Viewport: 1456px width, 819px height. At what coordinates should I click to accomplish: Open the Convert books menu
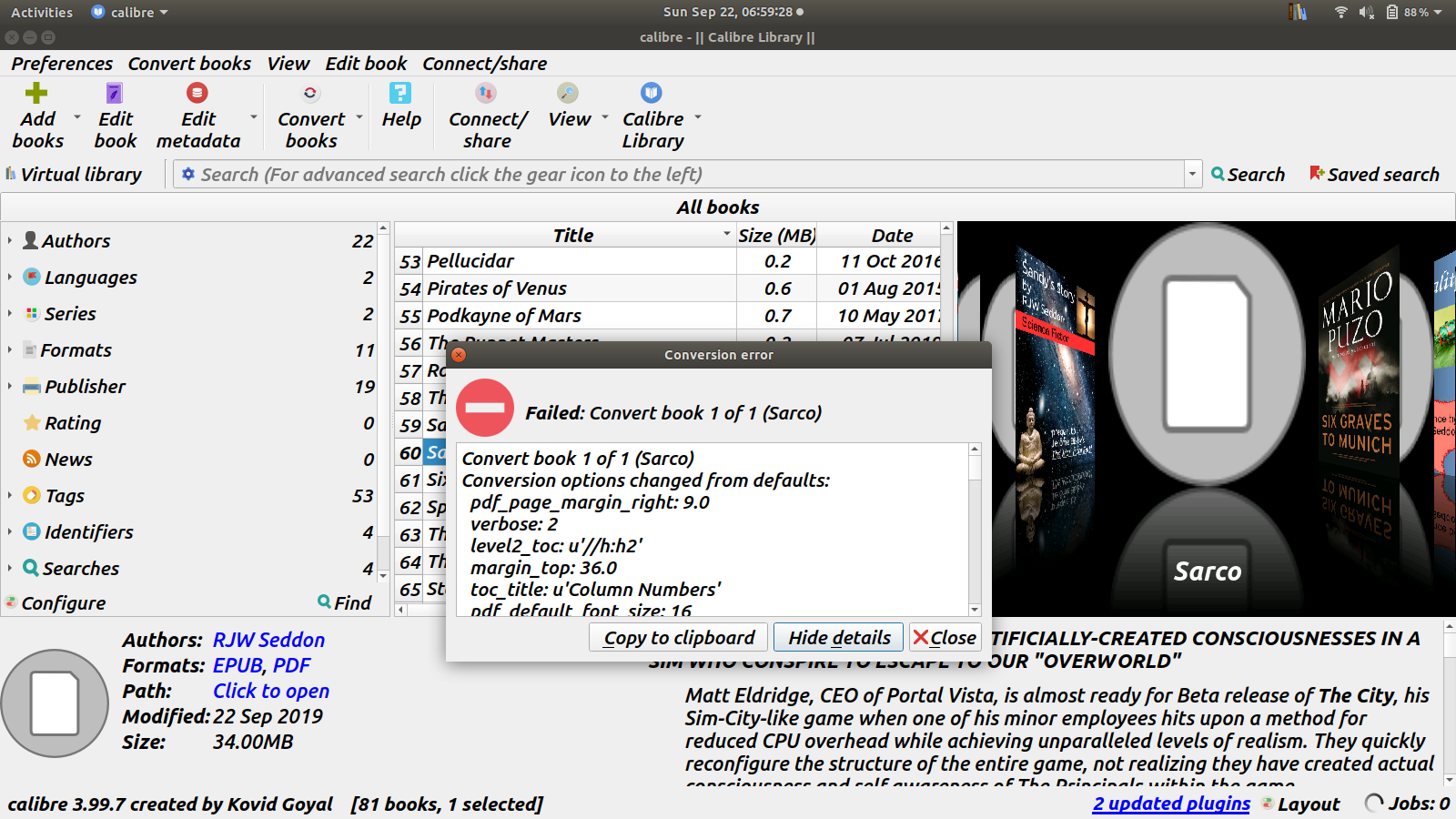(189, 64)
